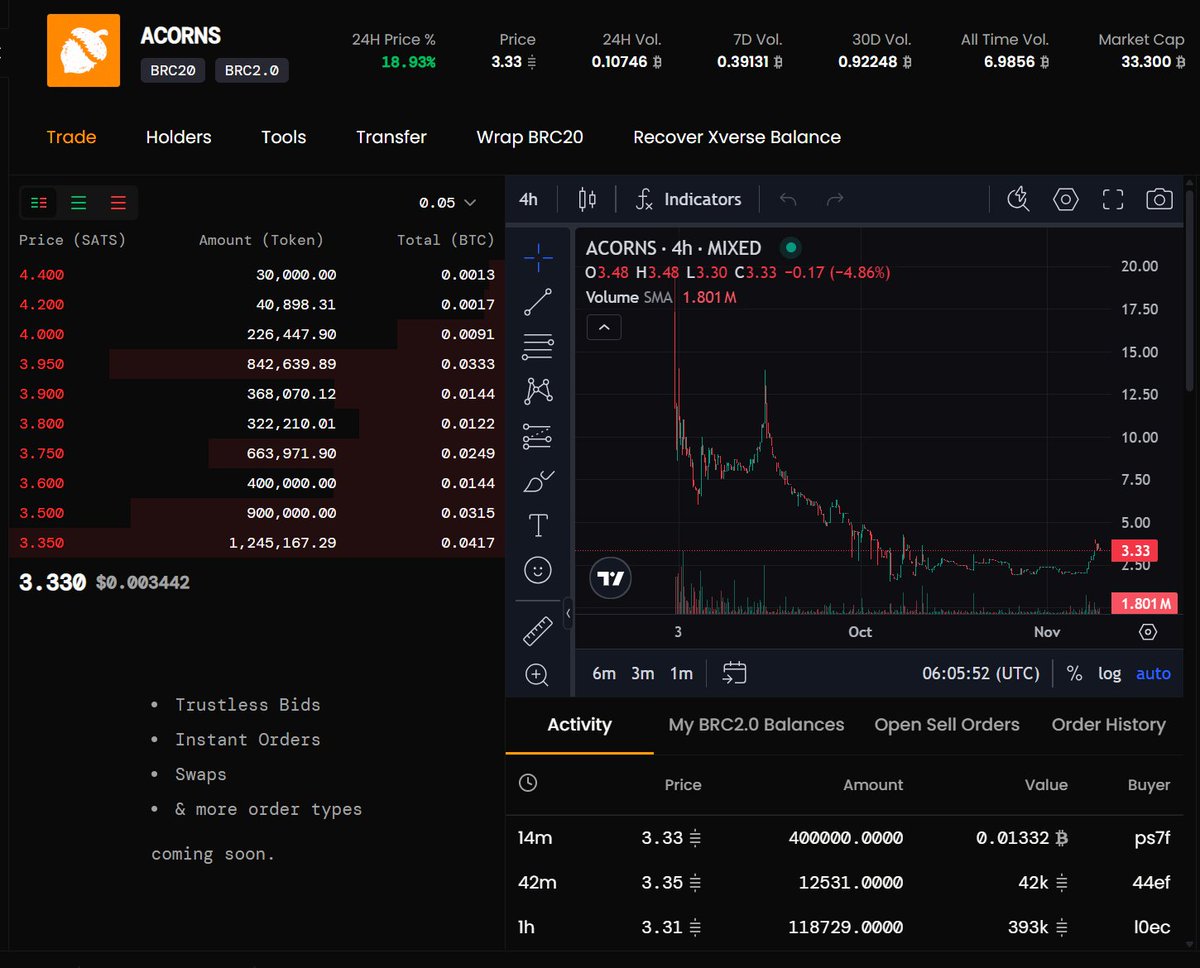Open the Tools tab
Viewport: 1200px width, 968px height.
[x=284, y=137]
